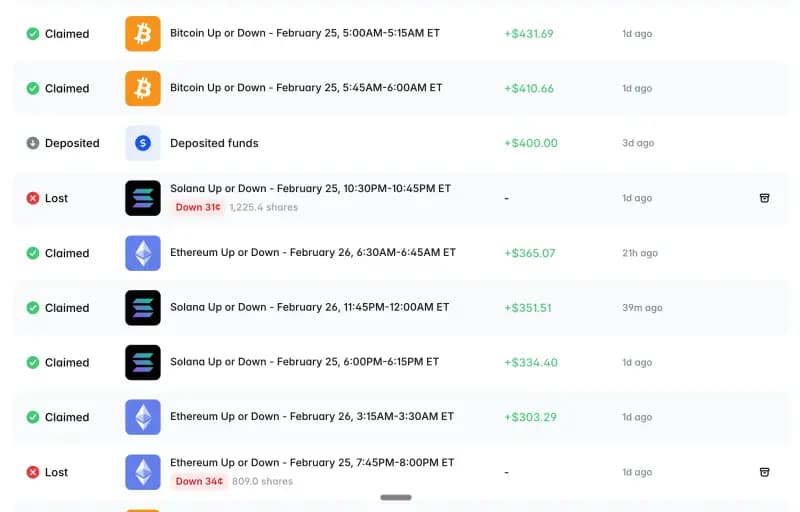
Task: Click the +$431.69 claimed amount
Action: (528, 34)
